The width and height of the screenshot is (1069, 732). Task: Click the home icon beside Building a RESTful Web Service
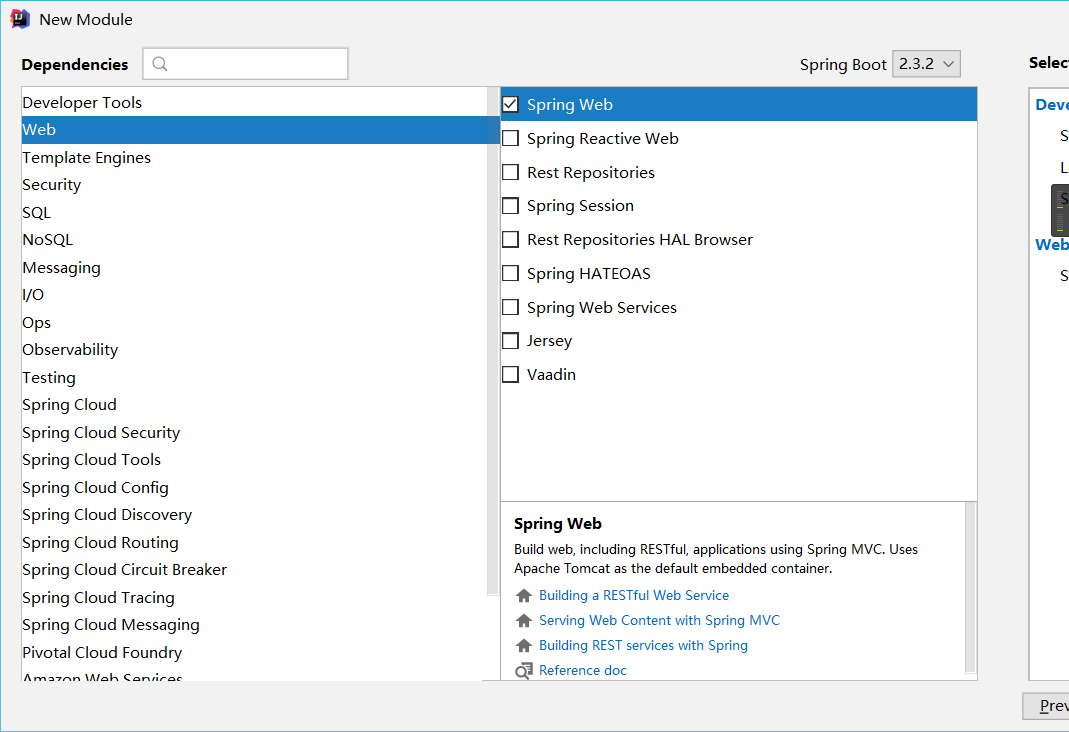(x=524, y=596)
